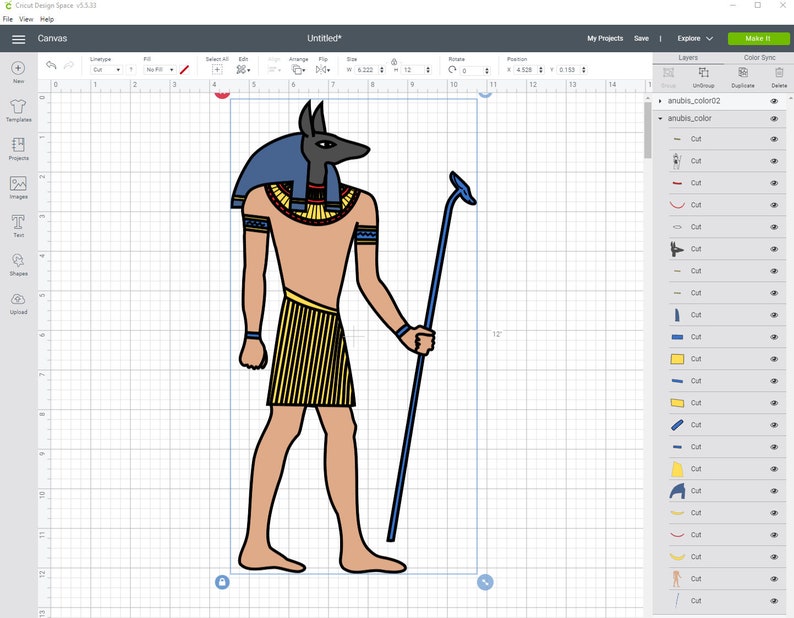Image resolution: width=794 pixels, height=618 pixels.
Task: Hide the Anubis head Cut layer
Action: [774, 249]
